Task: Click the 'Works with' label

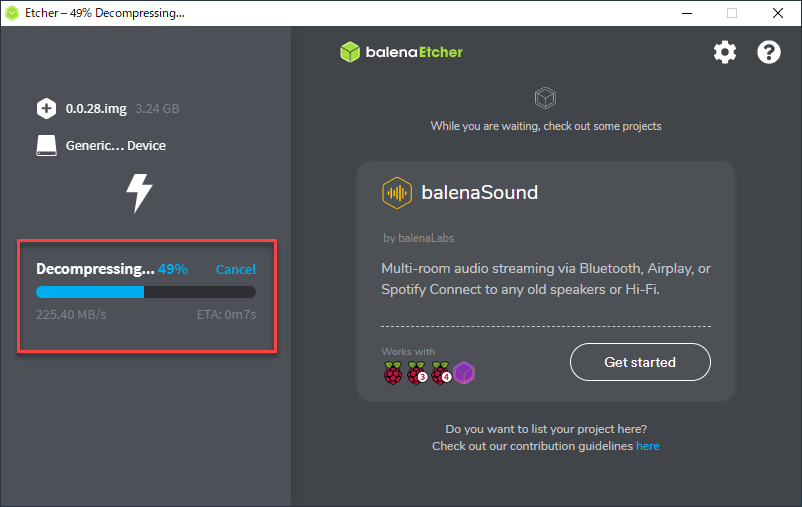Action: tap(408, 351)
